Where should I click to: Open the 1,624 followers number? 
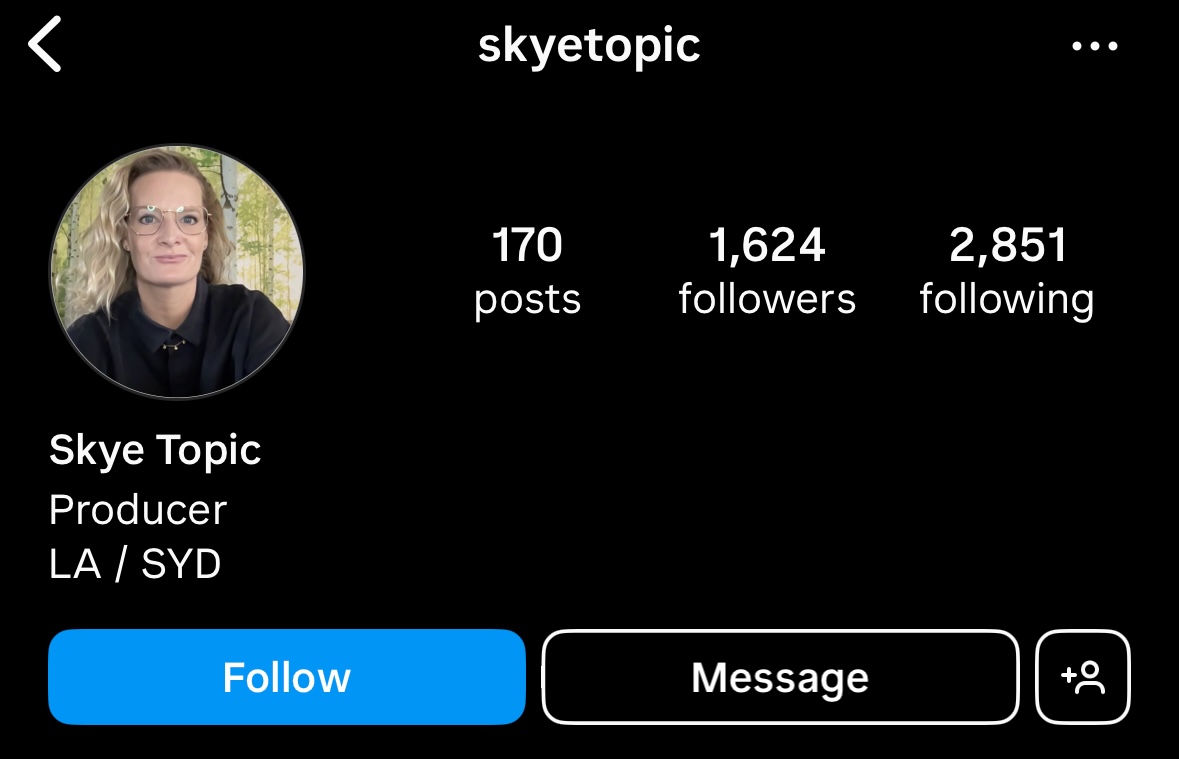767,245
